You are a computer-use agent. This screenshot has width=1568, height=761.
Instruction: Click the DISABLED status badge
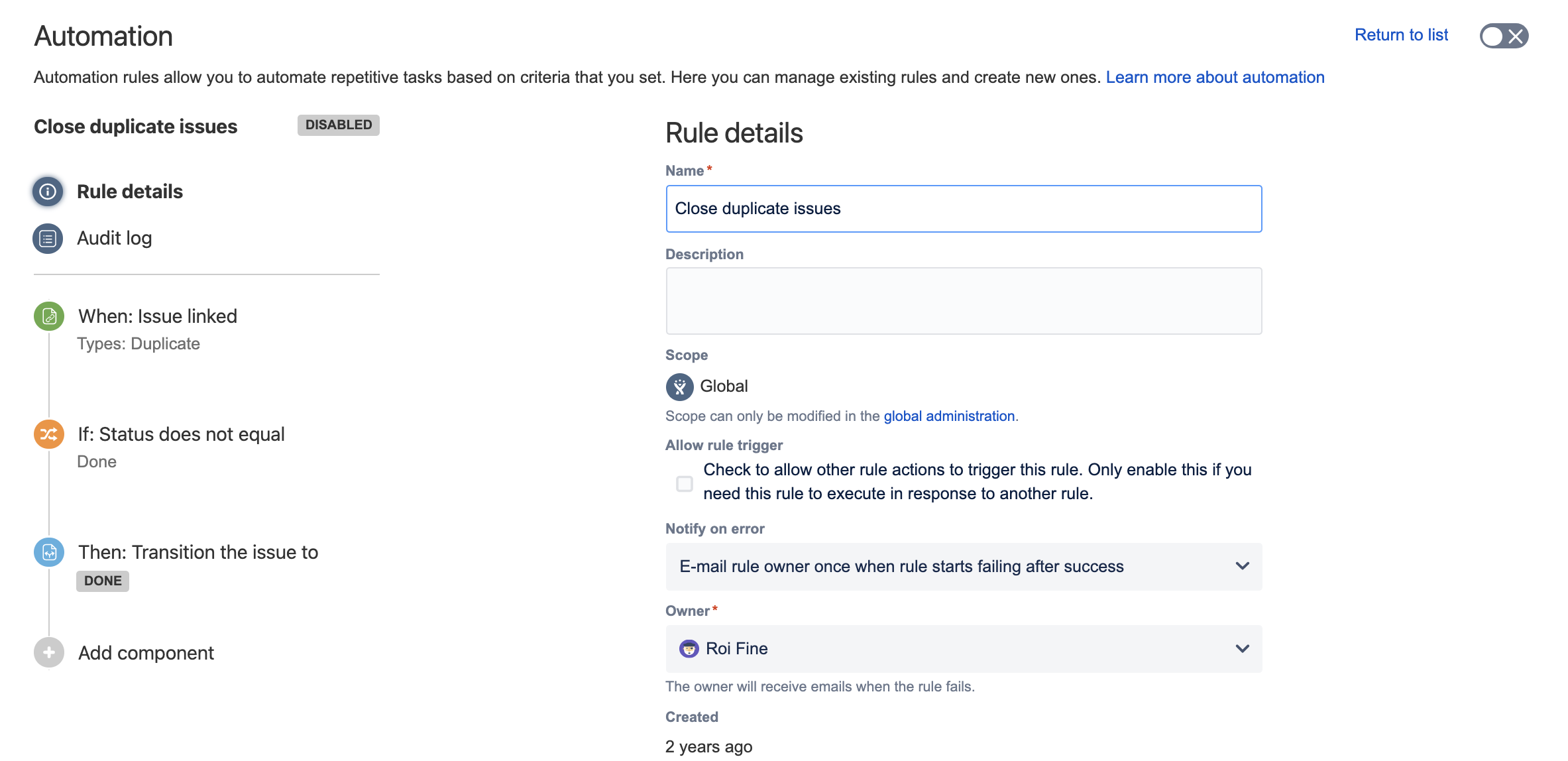[x=339, y=125]
